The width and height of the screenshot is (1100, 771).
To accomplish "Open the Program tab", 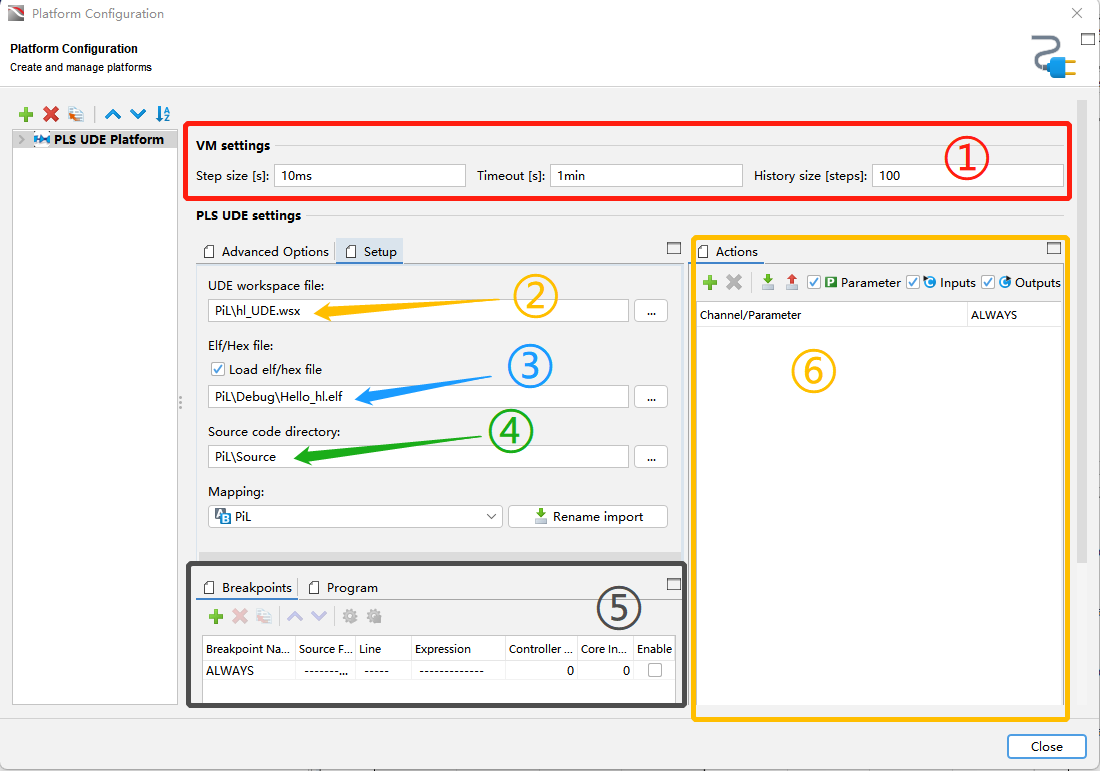I will pyautogui.click(x=352, y=588).
